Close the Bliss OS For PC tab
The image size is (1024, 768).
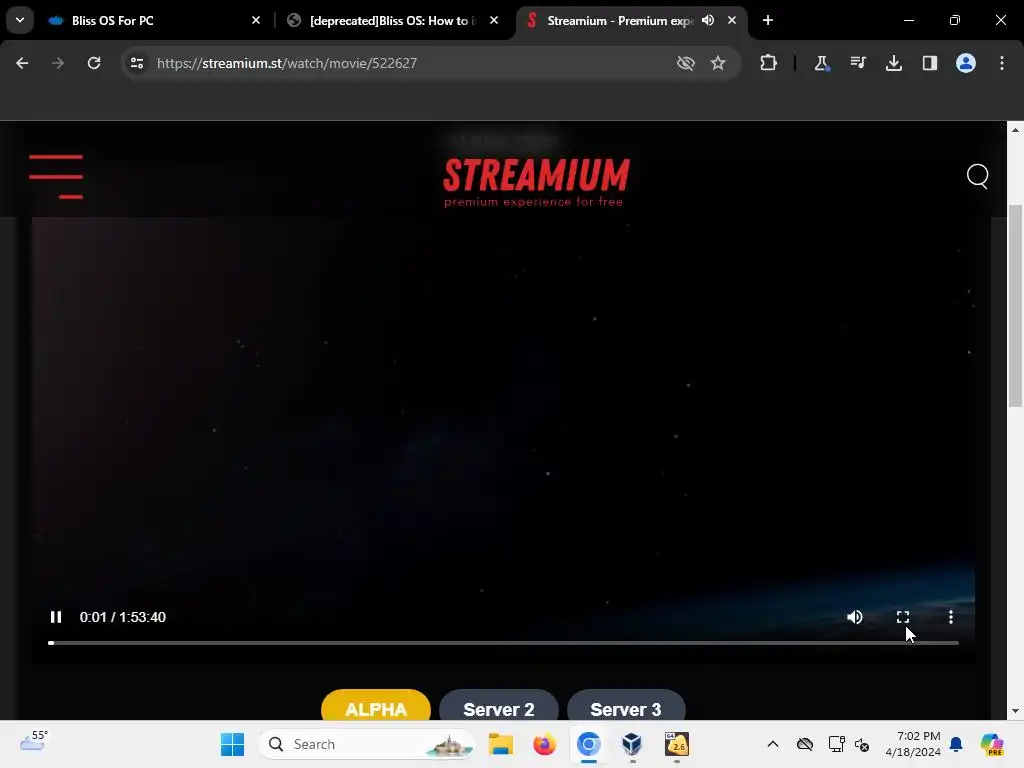pos(256,21)
